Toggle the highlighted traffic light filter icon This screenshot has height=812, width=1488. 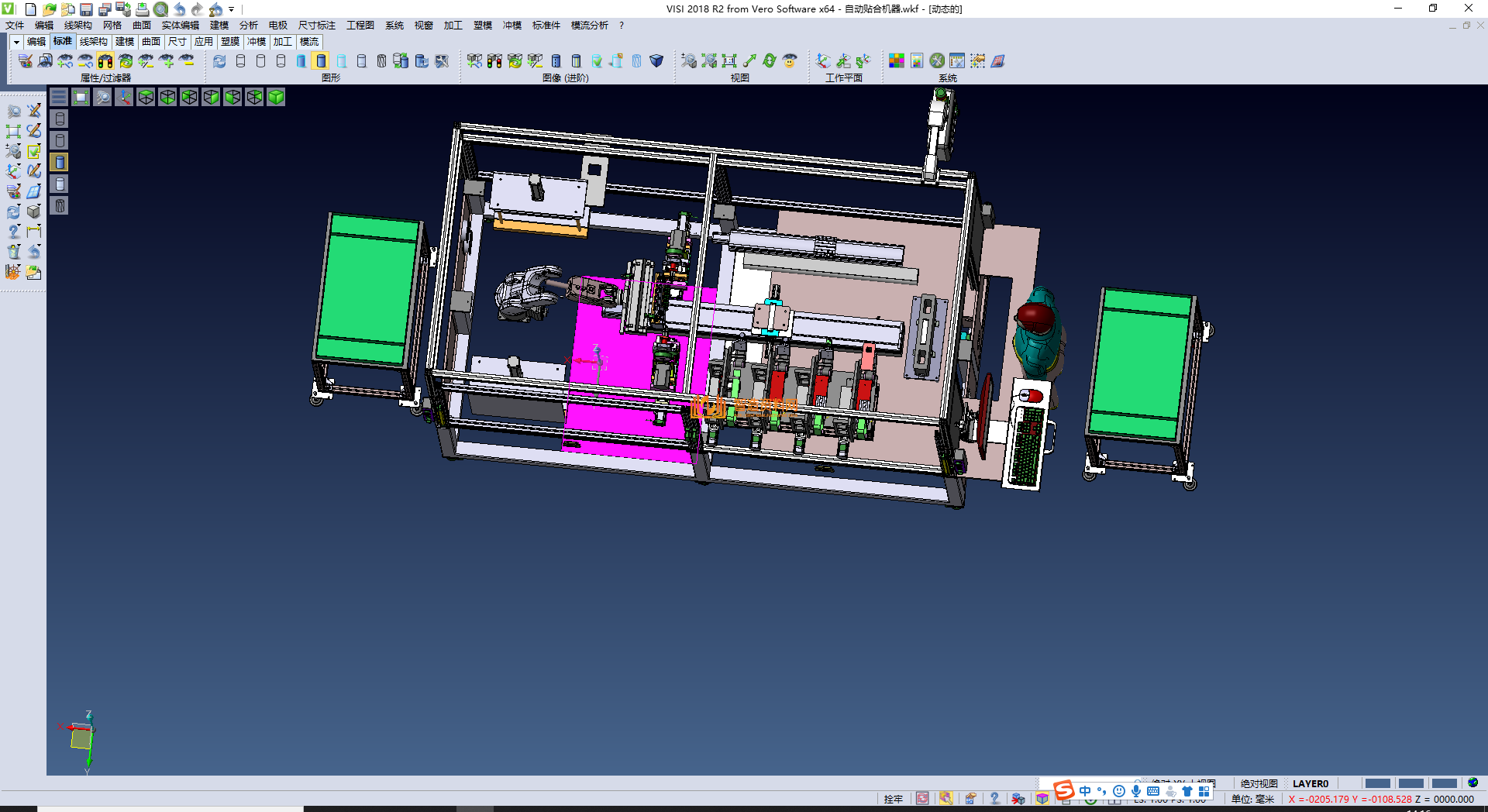tap(105, 60)
